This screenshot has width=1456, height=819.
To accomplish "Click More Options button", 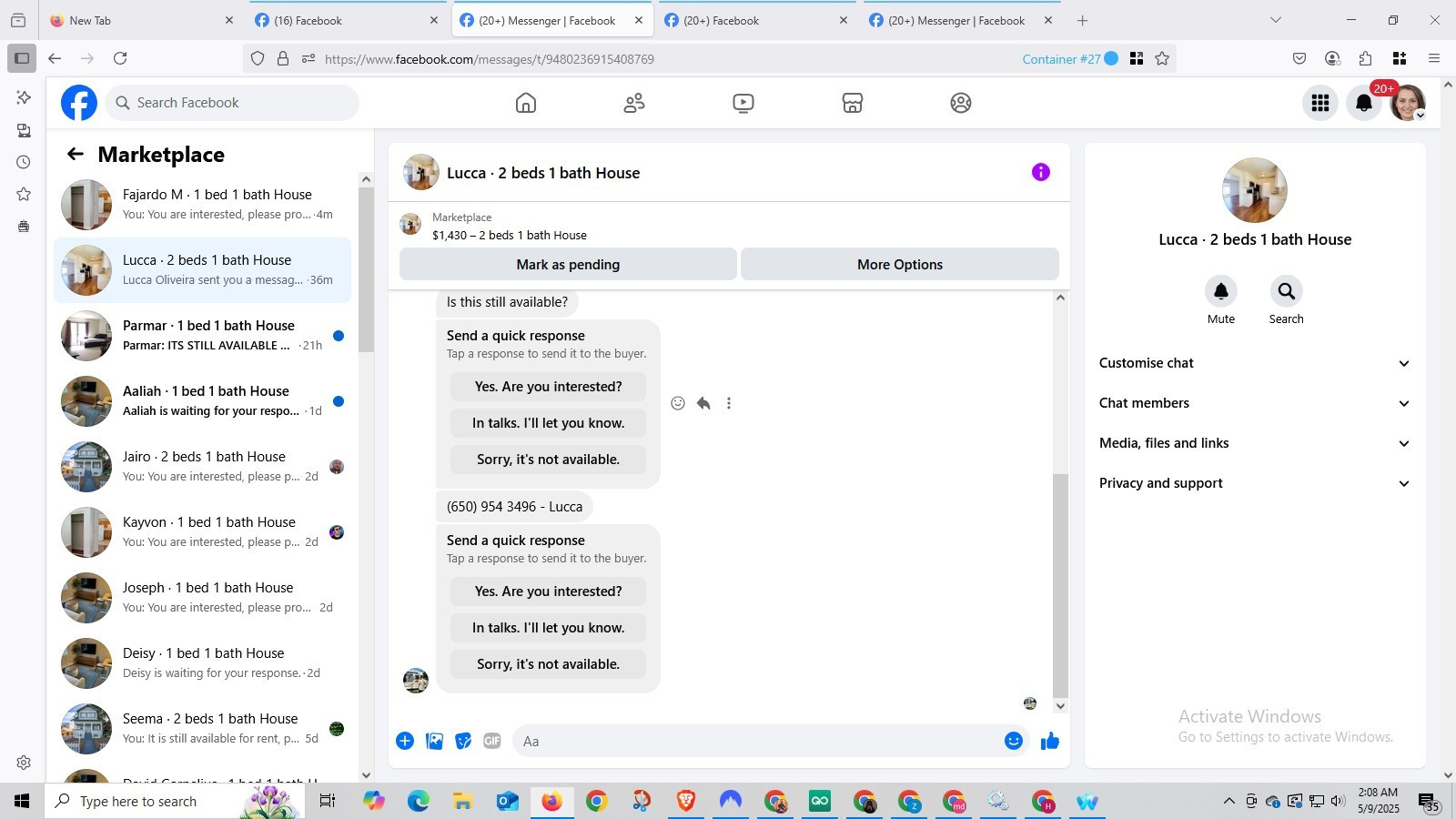I will coord(900,265).
